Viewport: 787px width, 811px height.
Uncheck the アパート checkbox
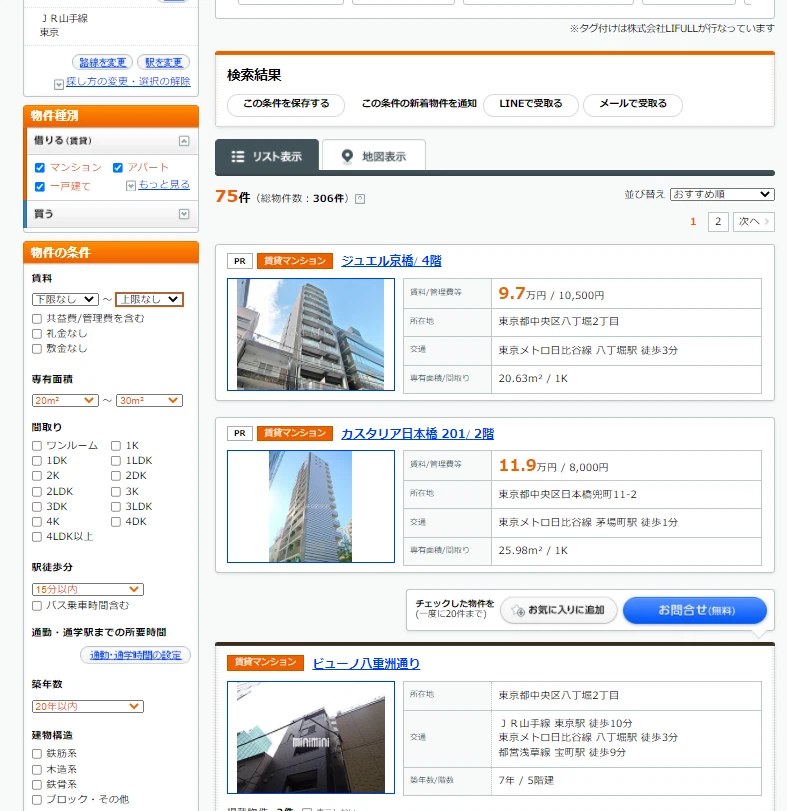click(117, 168)
